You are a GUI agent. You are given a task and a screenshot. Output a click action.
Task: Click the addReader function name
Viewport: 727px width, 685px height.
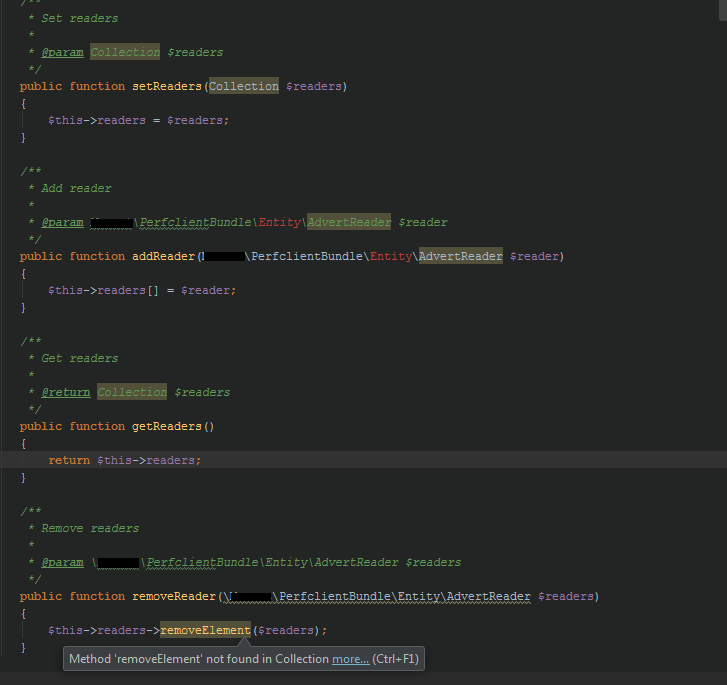click(163, 256)
